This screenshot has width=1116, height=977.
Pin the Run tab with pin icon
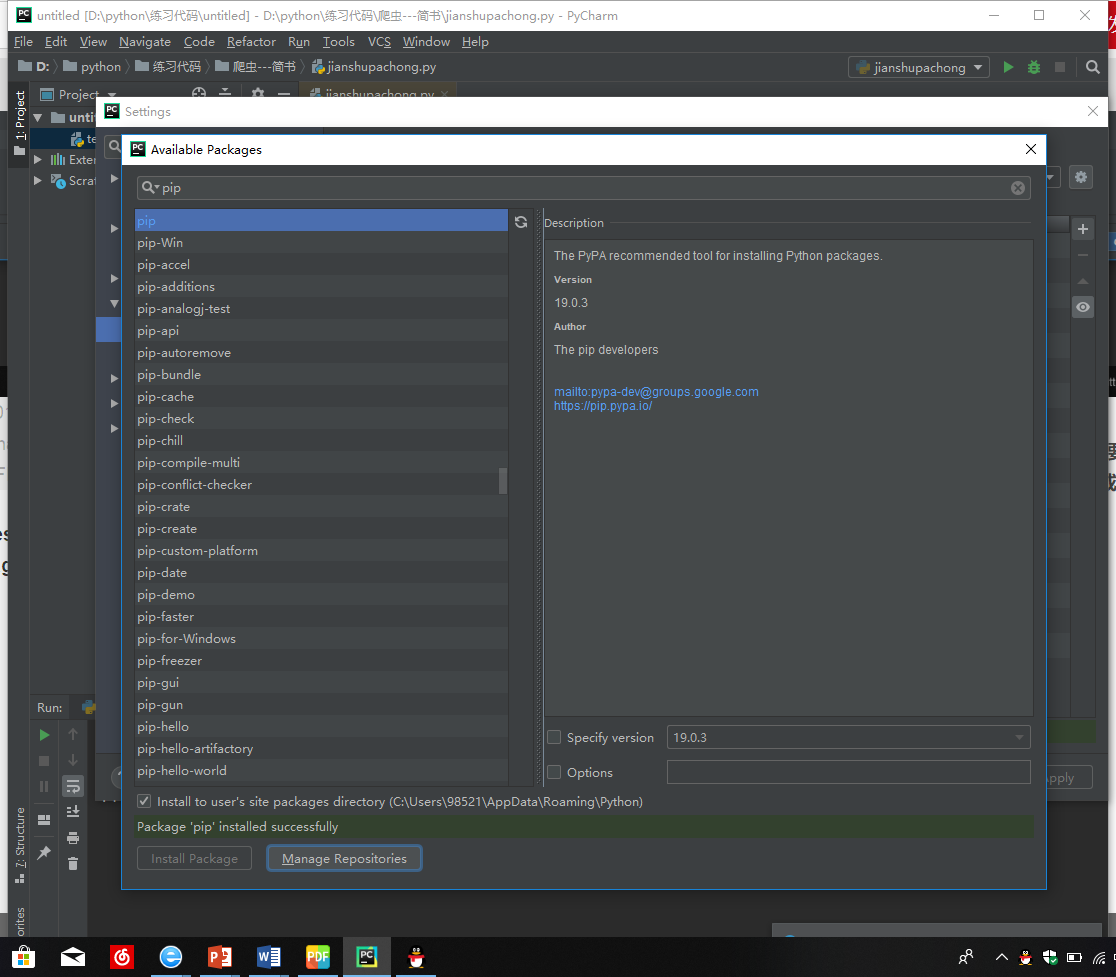point(44,852)
